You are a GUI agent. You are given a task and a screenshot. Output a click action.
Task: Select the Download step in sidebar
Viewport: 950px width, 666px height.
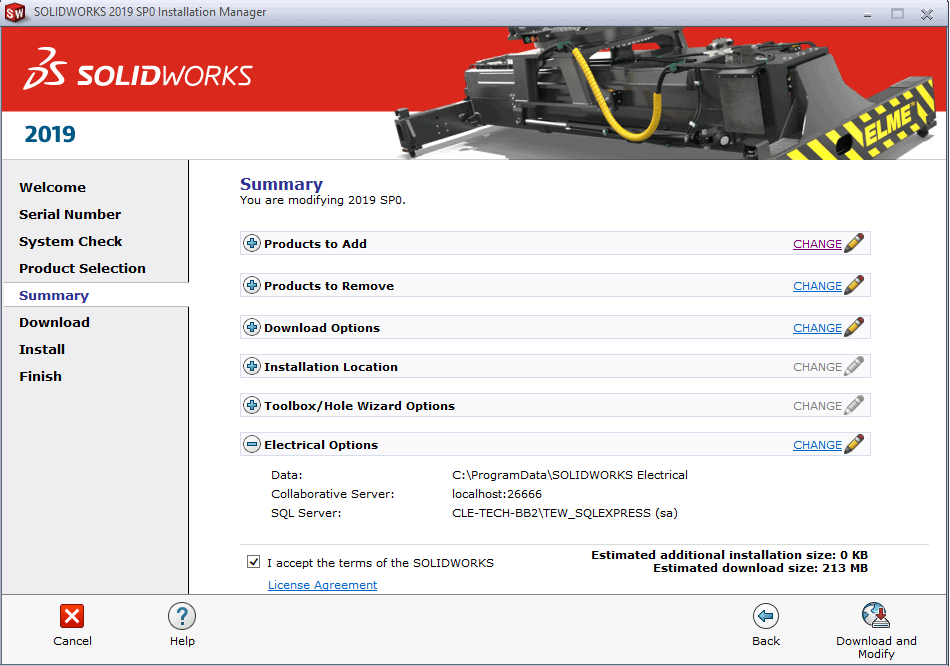[54, 322]
